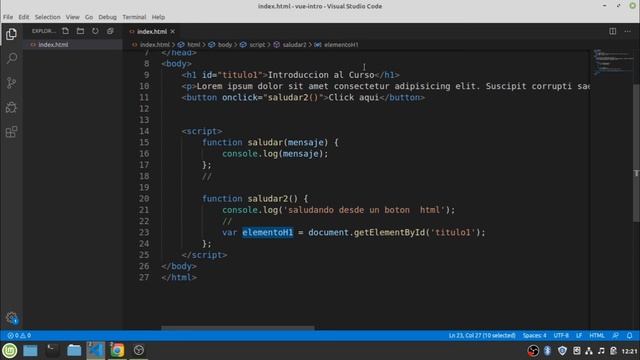
Task: Expand the body breadcrumb segment
Action: tap(220, 45)
